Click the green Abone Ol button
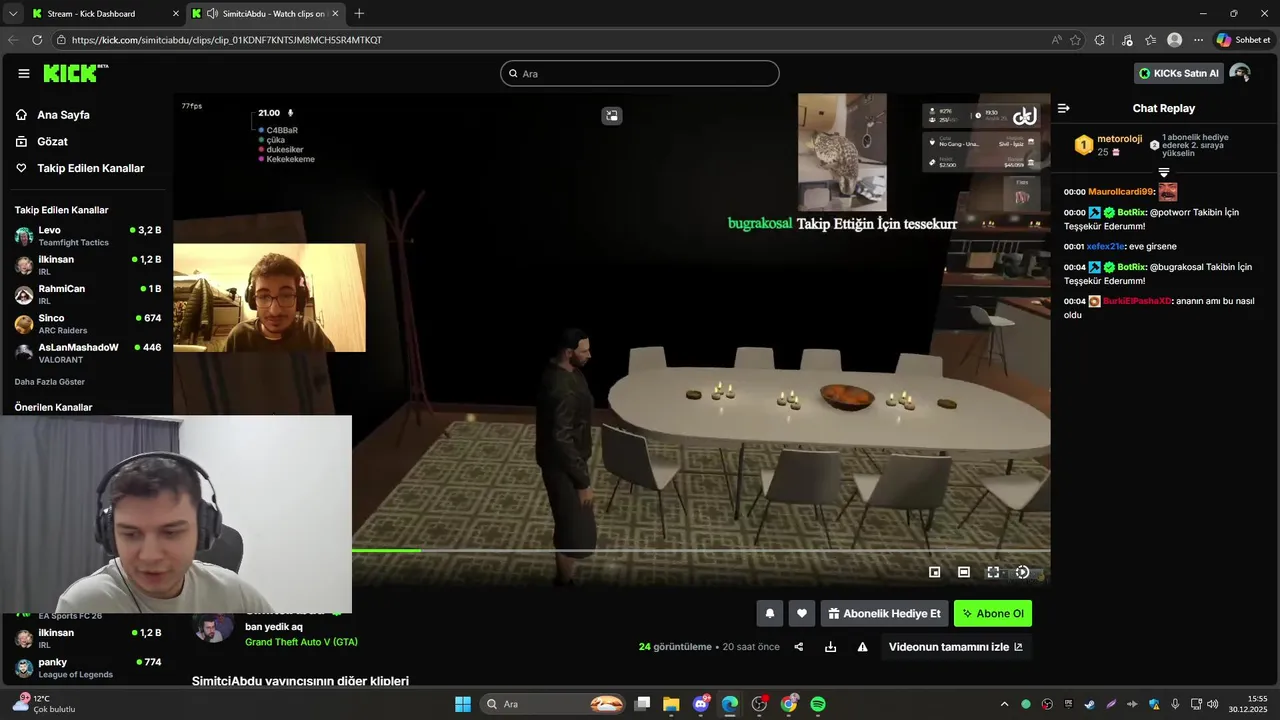The width and height of the screenshot is (1280, 720). (x=993, y=614)
